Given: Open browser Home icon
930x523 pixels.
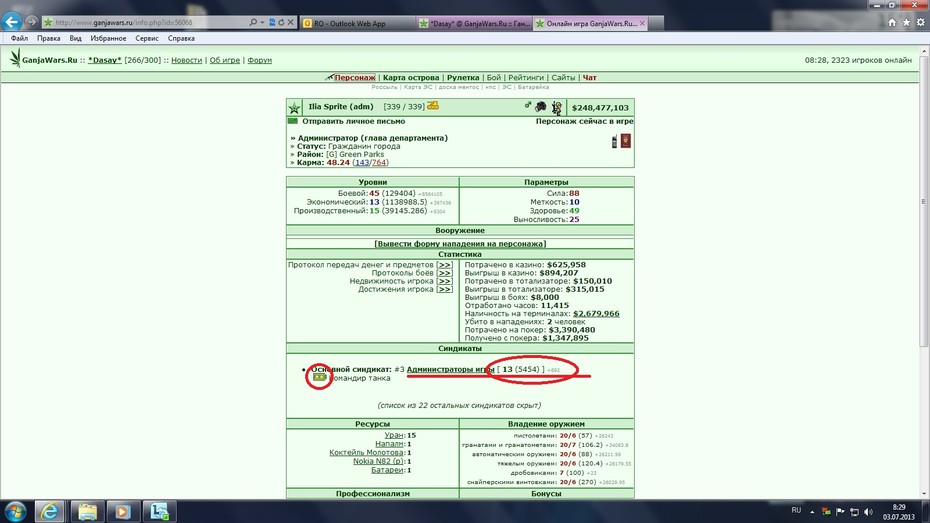Looking at the screenshot, I should tap(892, 22).
